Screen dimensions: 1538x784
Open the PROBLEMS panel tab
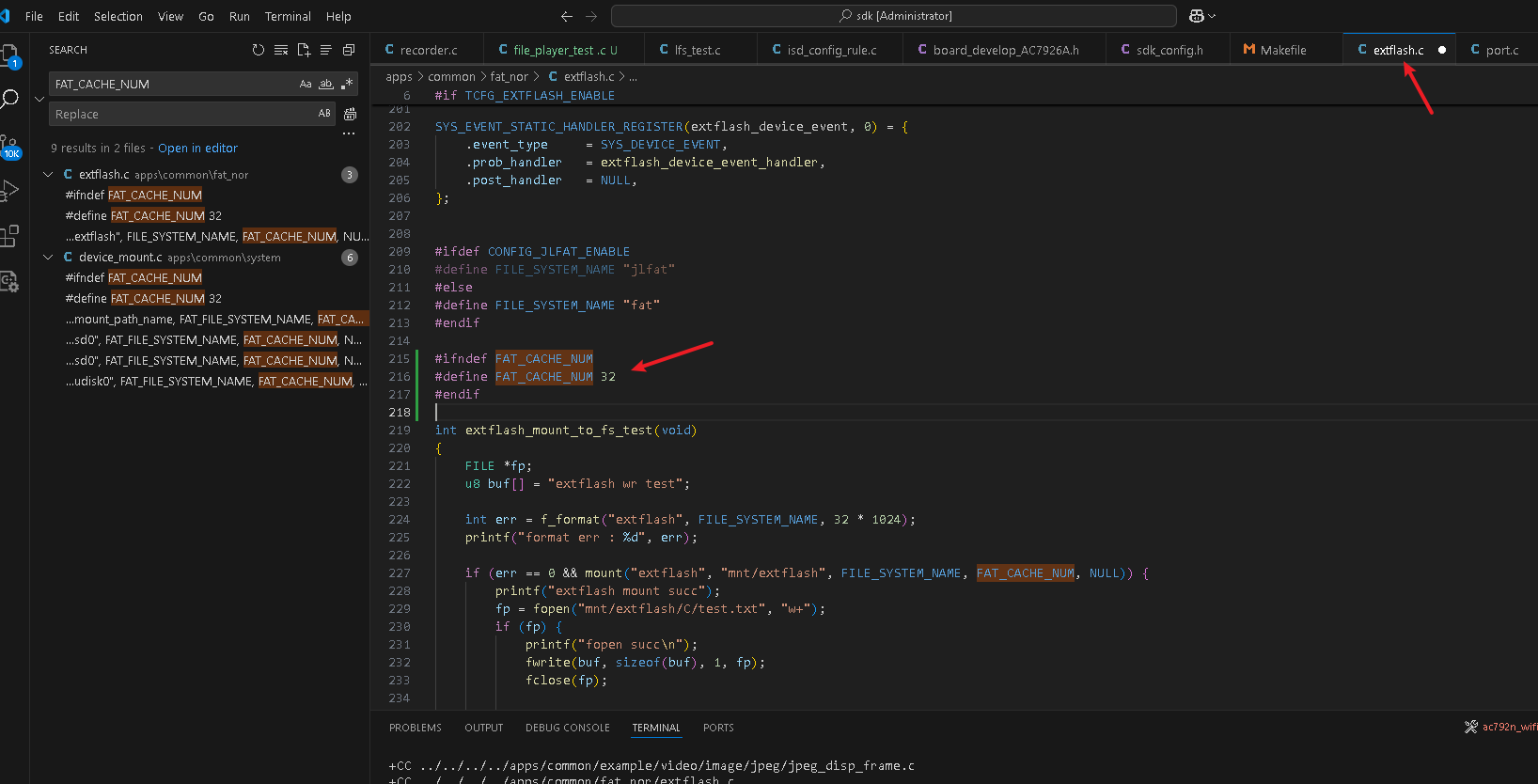[x=416, y=728]
